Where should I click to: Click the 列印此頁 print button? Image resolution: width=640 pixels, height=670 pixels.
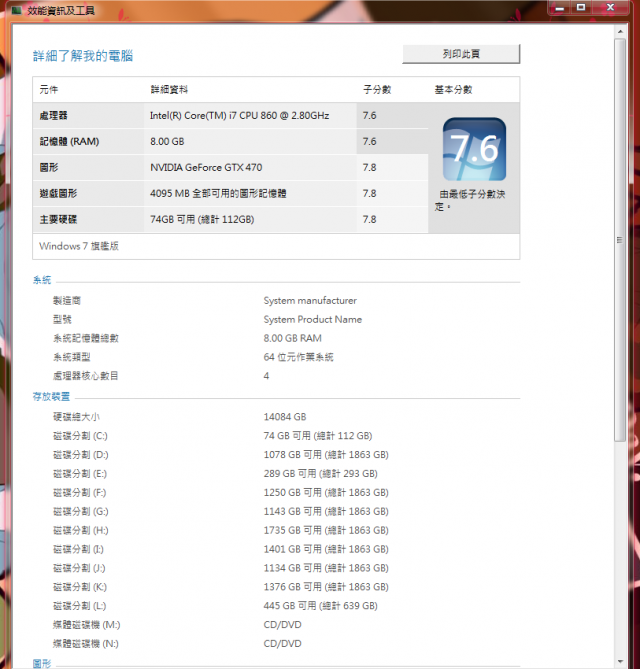(461, 54)
